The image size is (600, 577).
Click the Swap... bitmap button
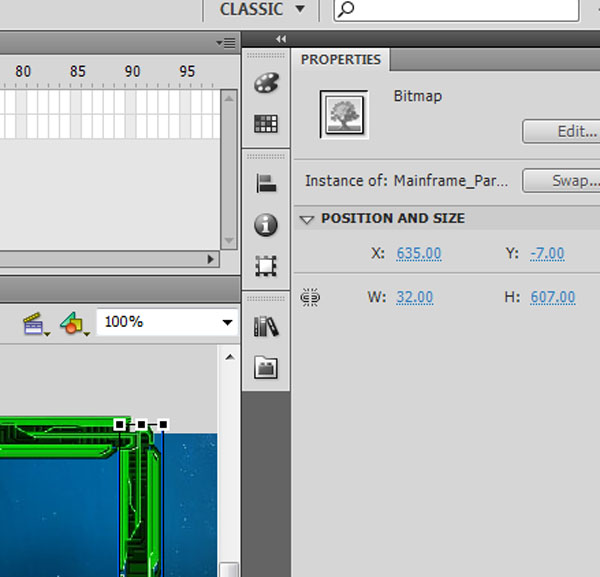561,181
